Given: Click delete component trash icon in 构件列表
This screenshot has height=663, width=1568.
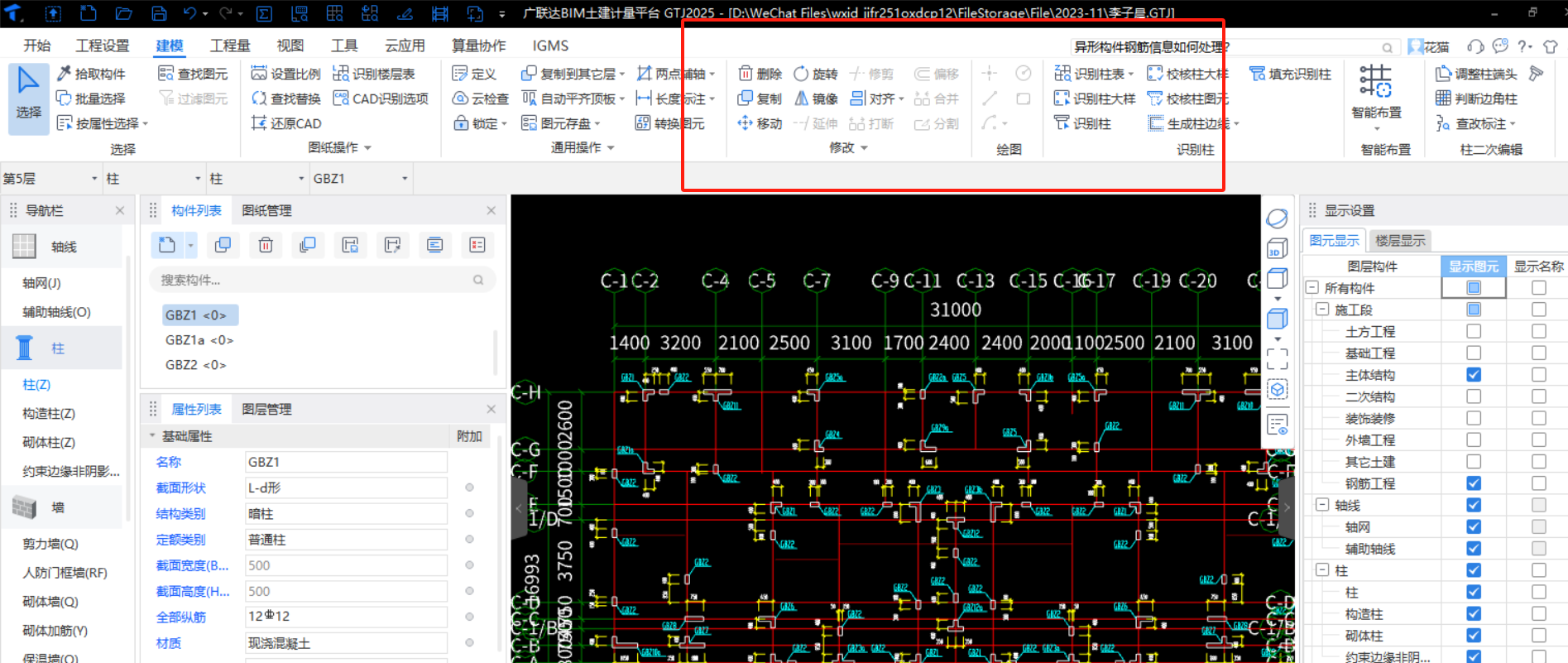Looking at the screenshot, I should (x=266, y=245).
